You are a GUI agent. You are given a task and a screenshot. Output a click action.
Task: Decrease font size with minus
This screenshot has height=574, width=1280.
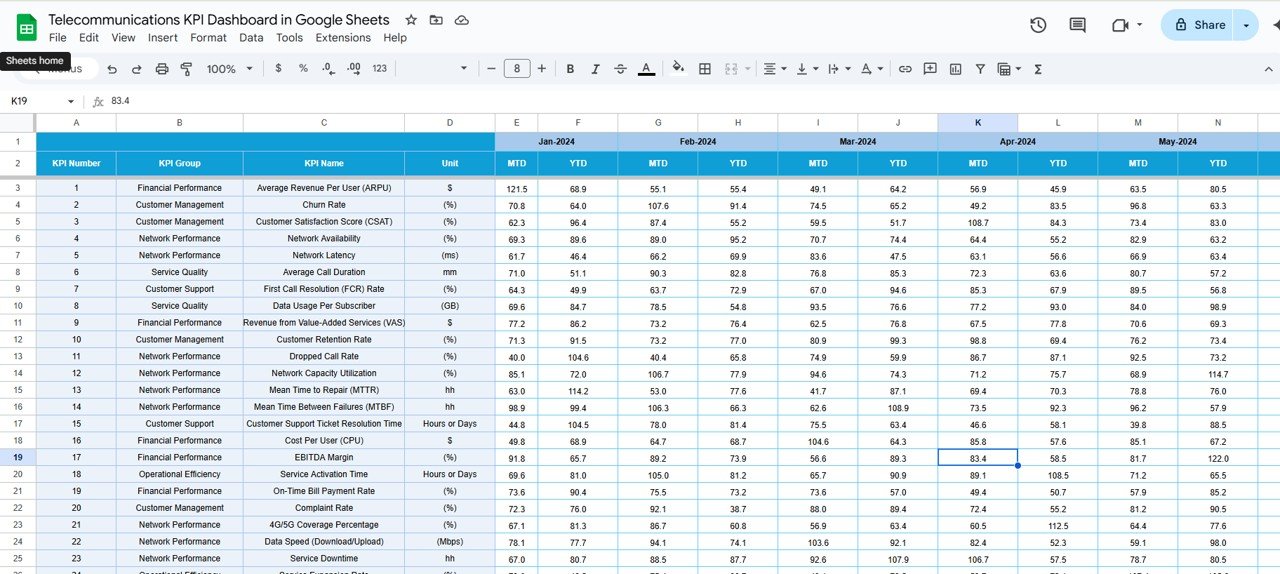pos(490,69)
